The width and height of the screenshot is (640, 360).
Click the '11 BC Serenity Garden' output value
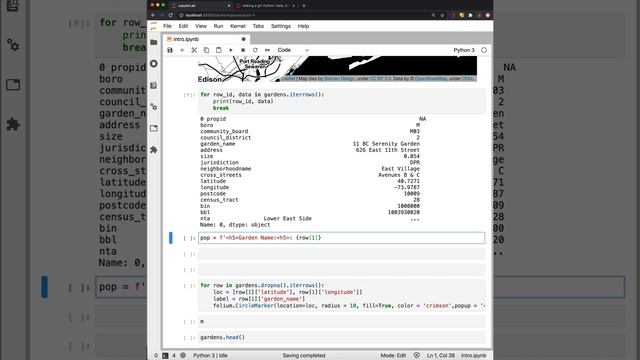(x=386, y=144)
